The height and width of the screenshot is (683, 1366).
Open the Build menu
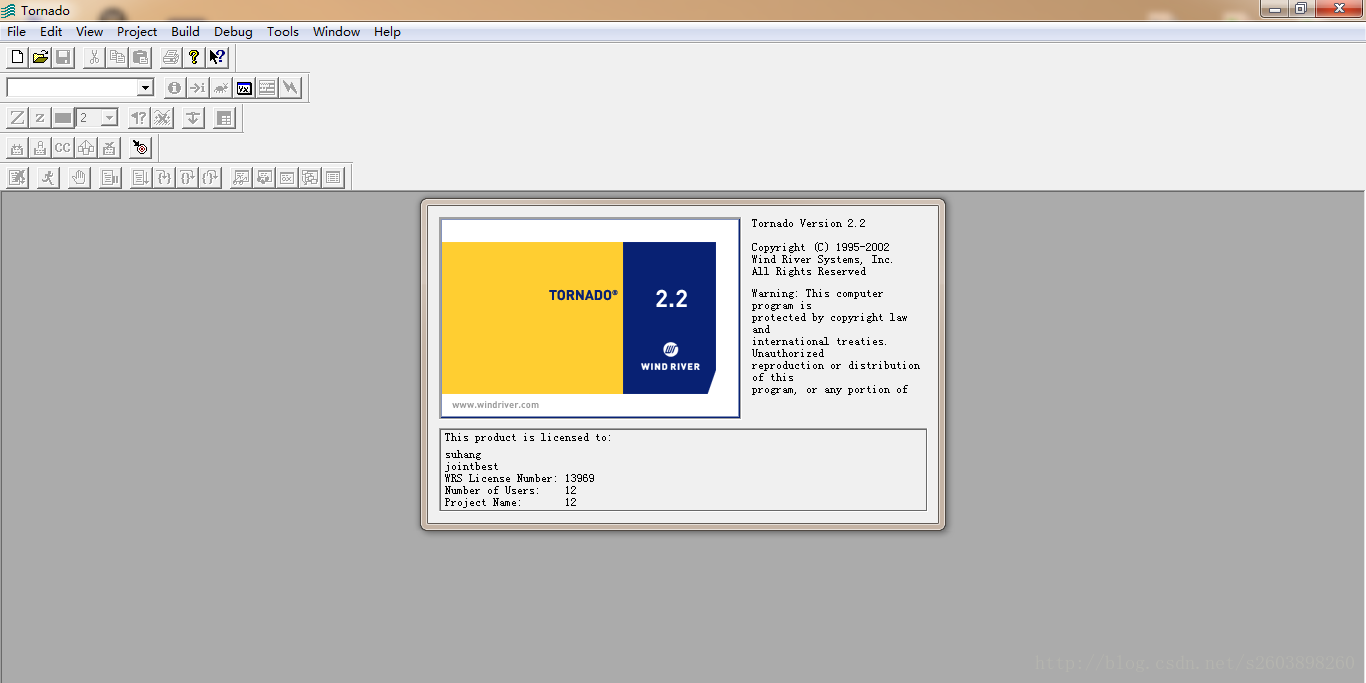(185, 32)
